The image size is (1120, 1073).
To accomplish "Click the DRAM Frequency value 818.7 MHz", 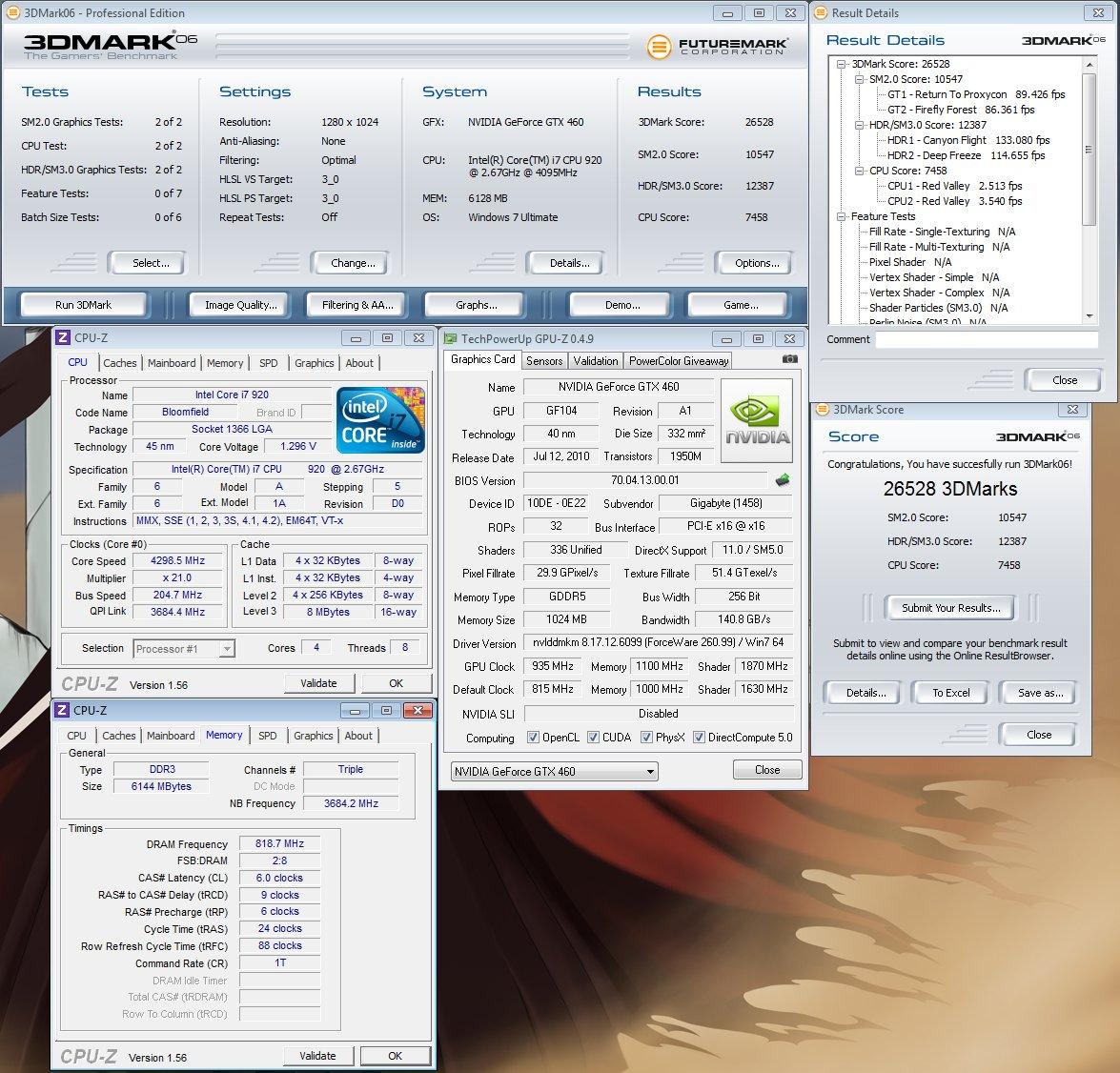I will click(279, 843).
